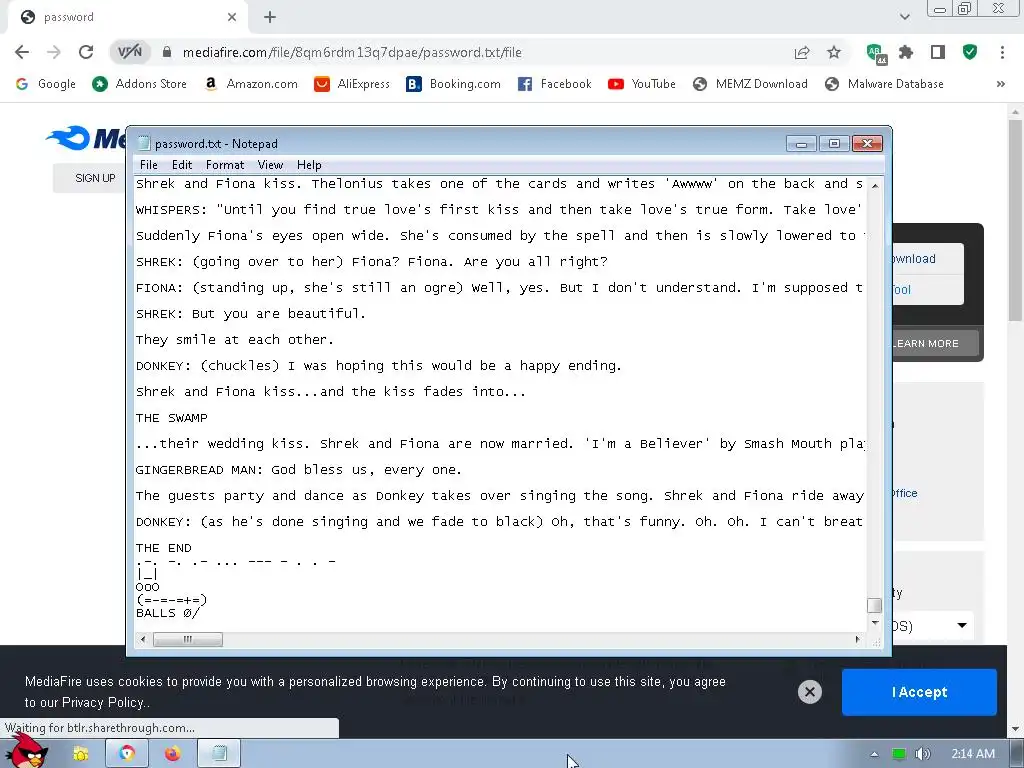Click the 'THE END' line in Notepad
Image resolution: width=1024 pixels, height=768 pixels.
click(163, 548)
